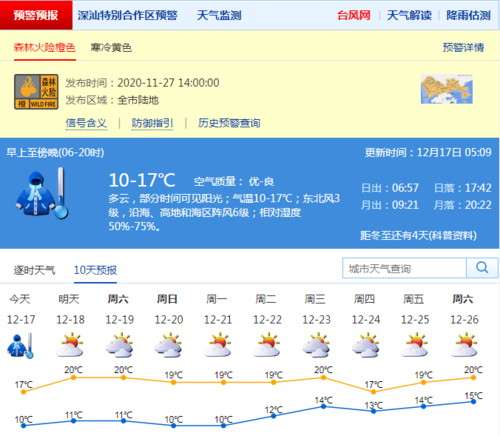
Task: Select the 寒冷黄色 warning tab
Action: click(111, 48)
